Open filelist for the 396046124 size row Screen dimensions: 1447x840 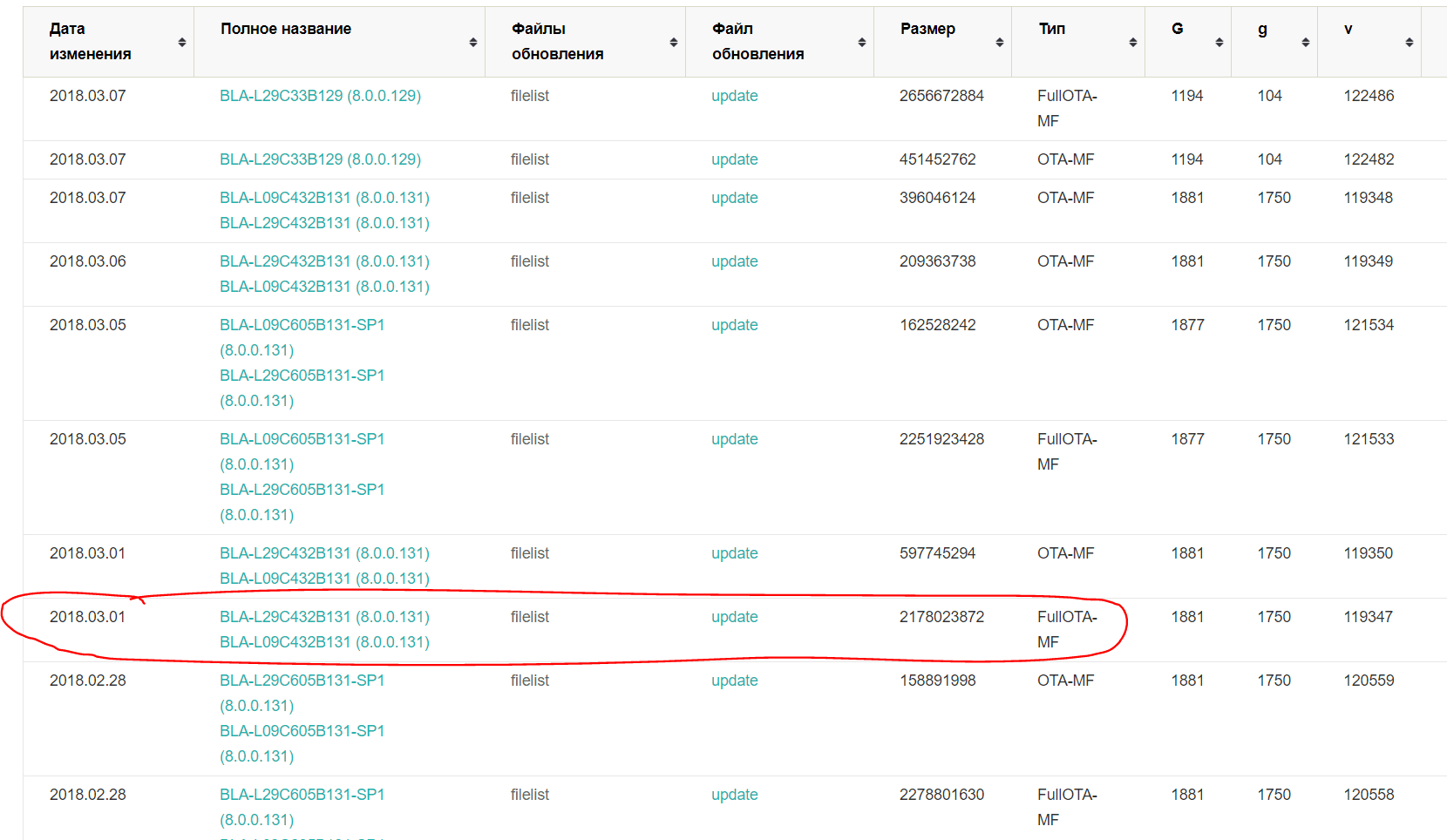[530, 198]
